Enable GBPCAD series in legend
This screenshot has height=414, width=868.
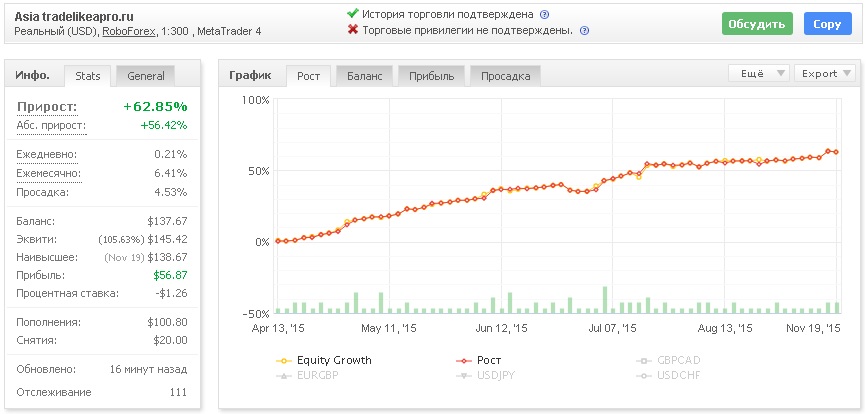point(668,360)
